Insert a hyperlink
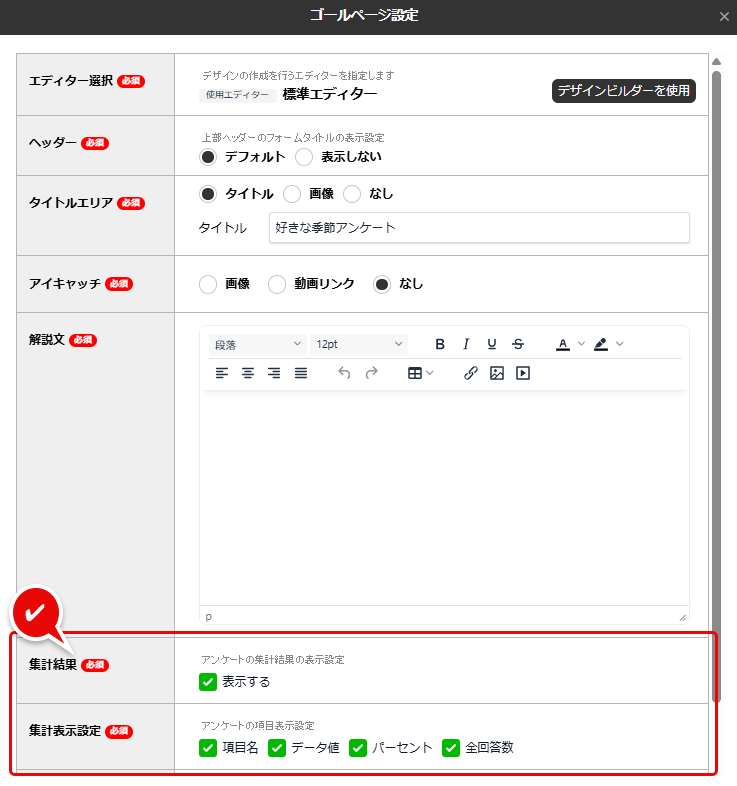The width and height of the screenshot is (737, 786). coord(470,373)
